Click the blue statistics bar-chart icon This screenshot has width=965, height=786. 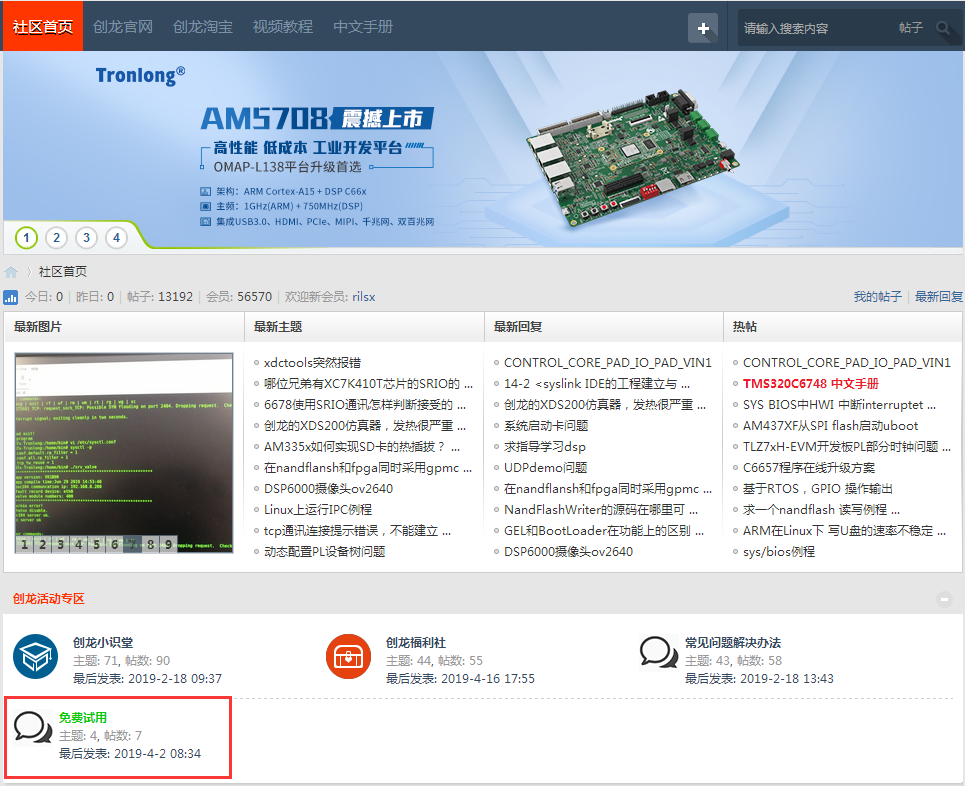(11, 297)
